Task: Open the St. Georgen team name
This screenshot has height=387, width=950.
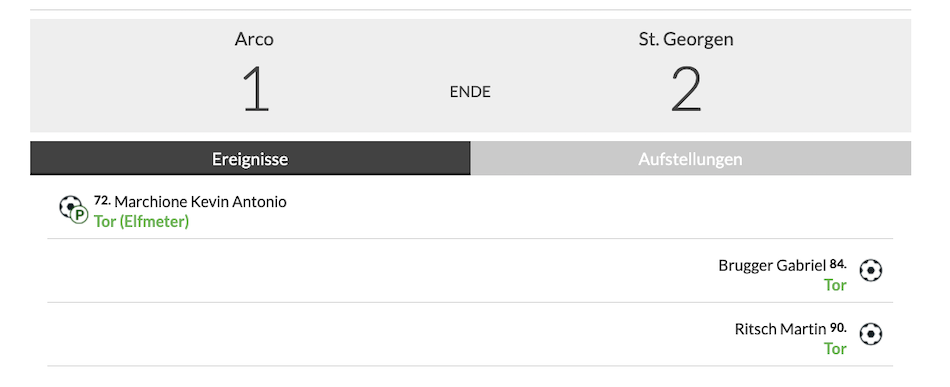Action: pyautogui.click(x=686, y=39)
